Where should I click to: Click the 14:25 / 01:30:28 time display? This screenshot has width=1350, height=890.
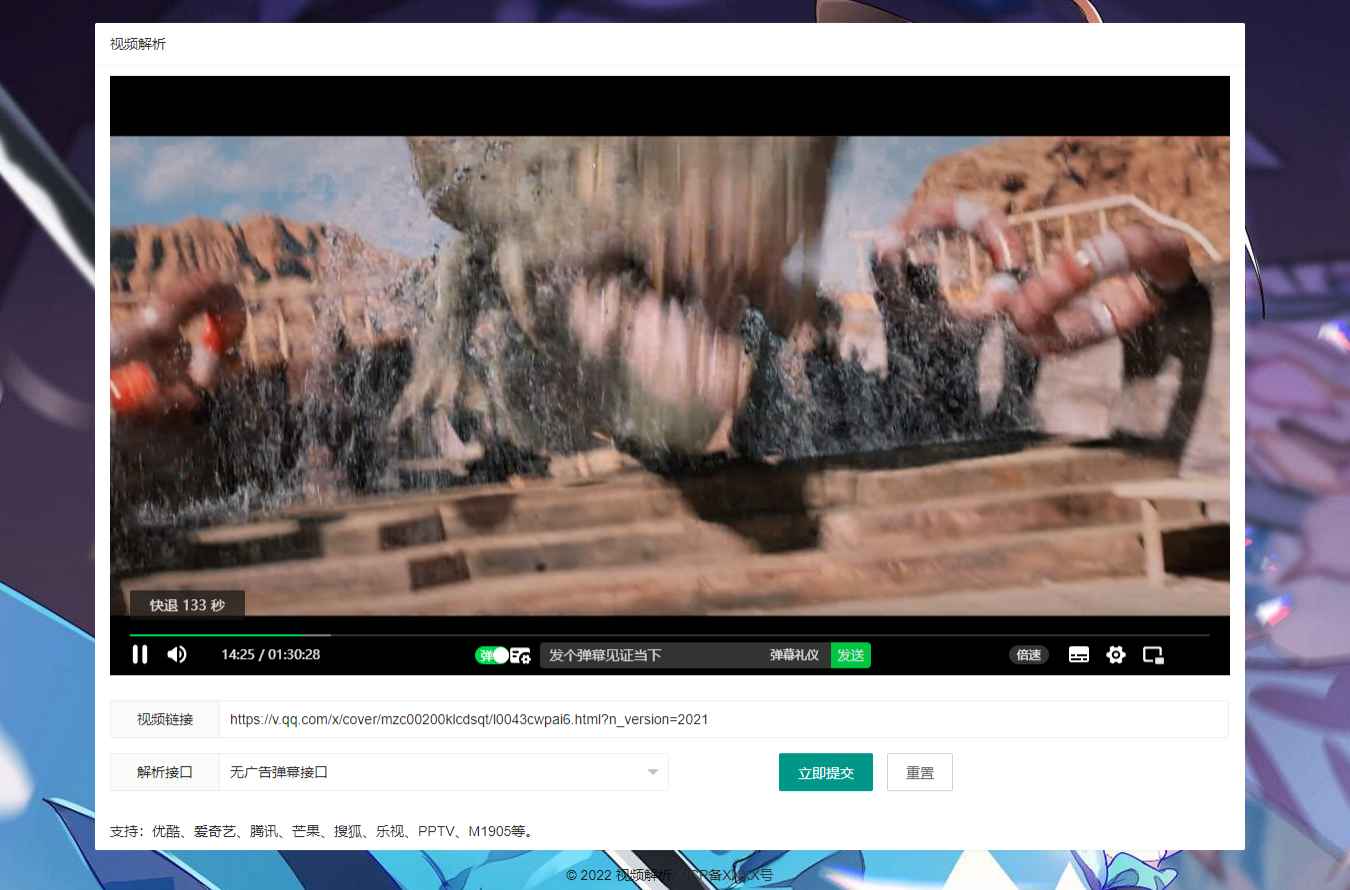pos(271,654)
